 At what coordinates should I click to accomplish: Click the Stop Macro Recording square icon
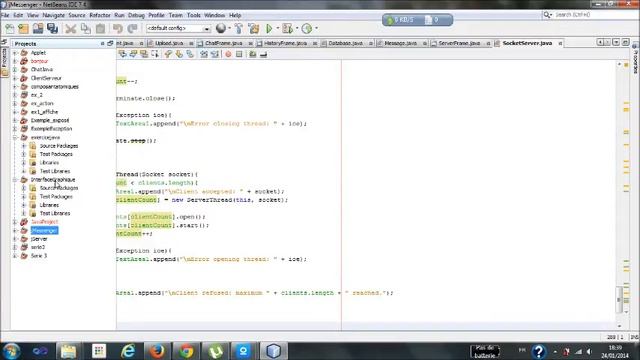(x=239, y=54)
